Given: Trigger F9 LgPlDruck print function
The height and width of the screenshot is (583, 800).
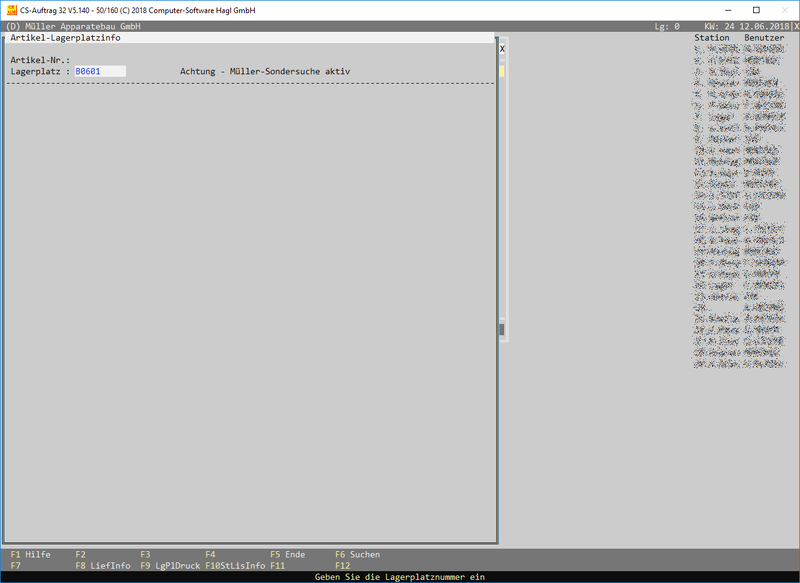Looking at the screenshot, I should pyautogui.click(x=168, y=566).
